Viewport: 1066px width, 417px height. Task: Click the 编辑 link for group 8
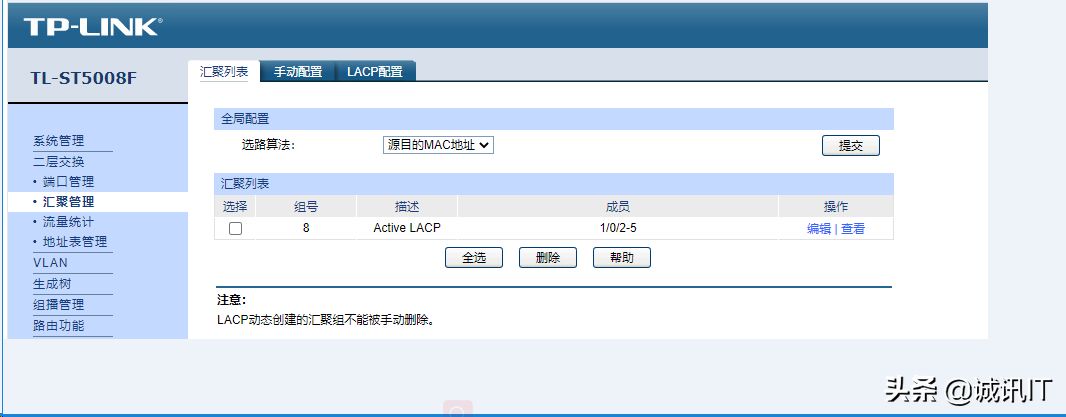click(818, 229)
